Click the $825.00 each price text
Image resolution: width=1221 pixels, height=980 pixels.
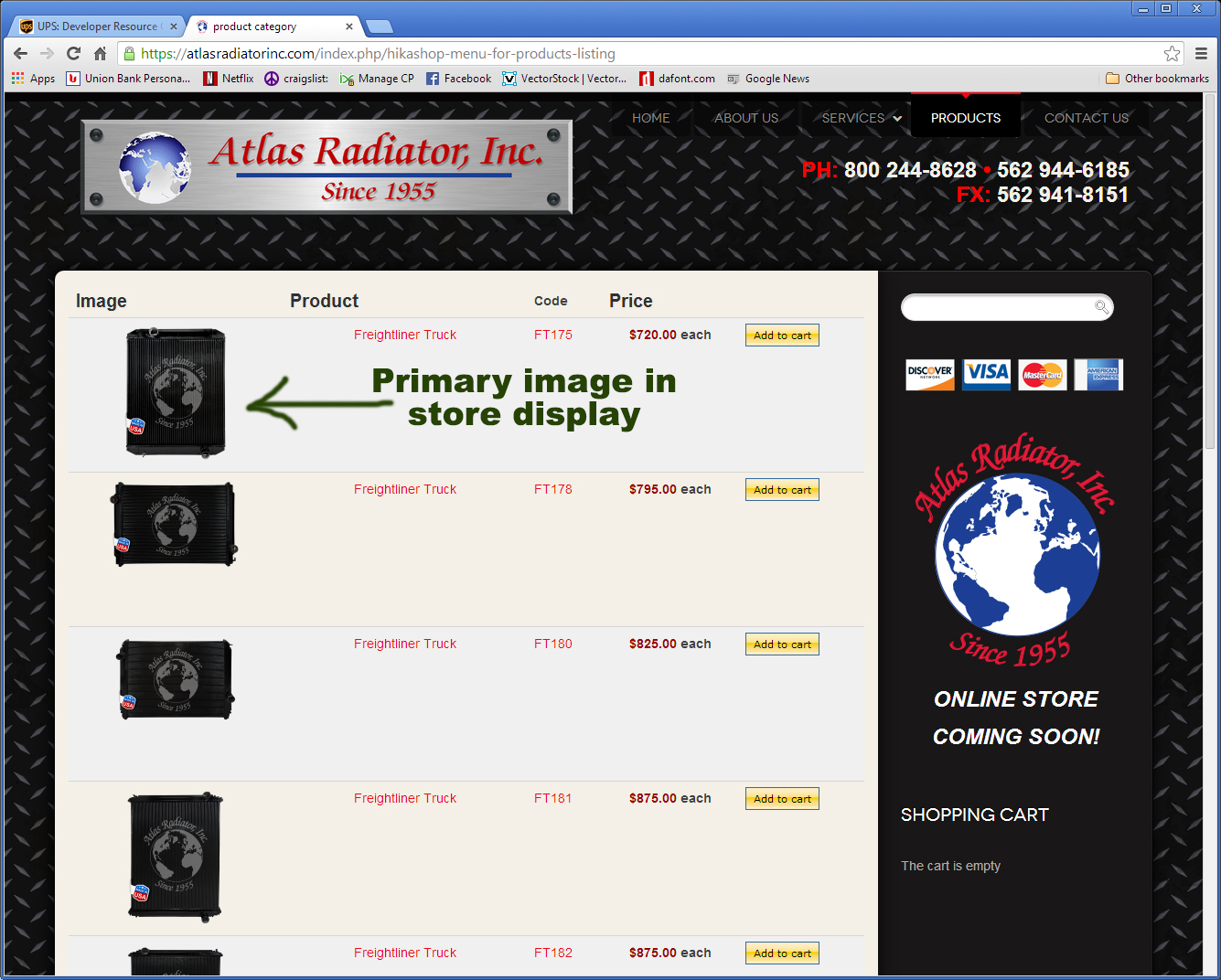click(670, 644)
